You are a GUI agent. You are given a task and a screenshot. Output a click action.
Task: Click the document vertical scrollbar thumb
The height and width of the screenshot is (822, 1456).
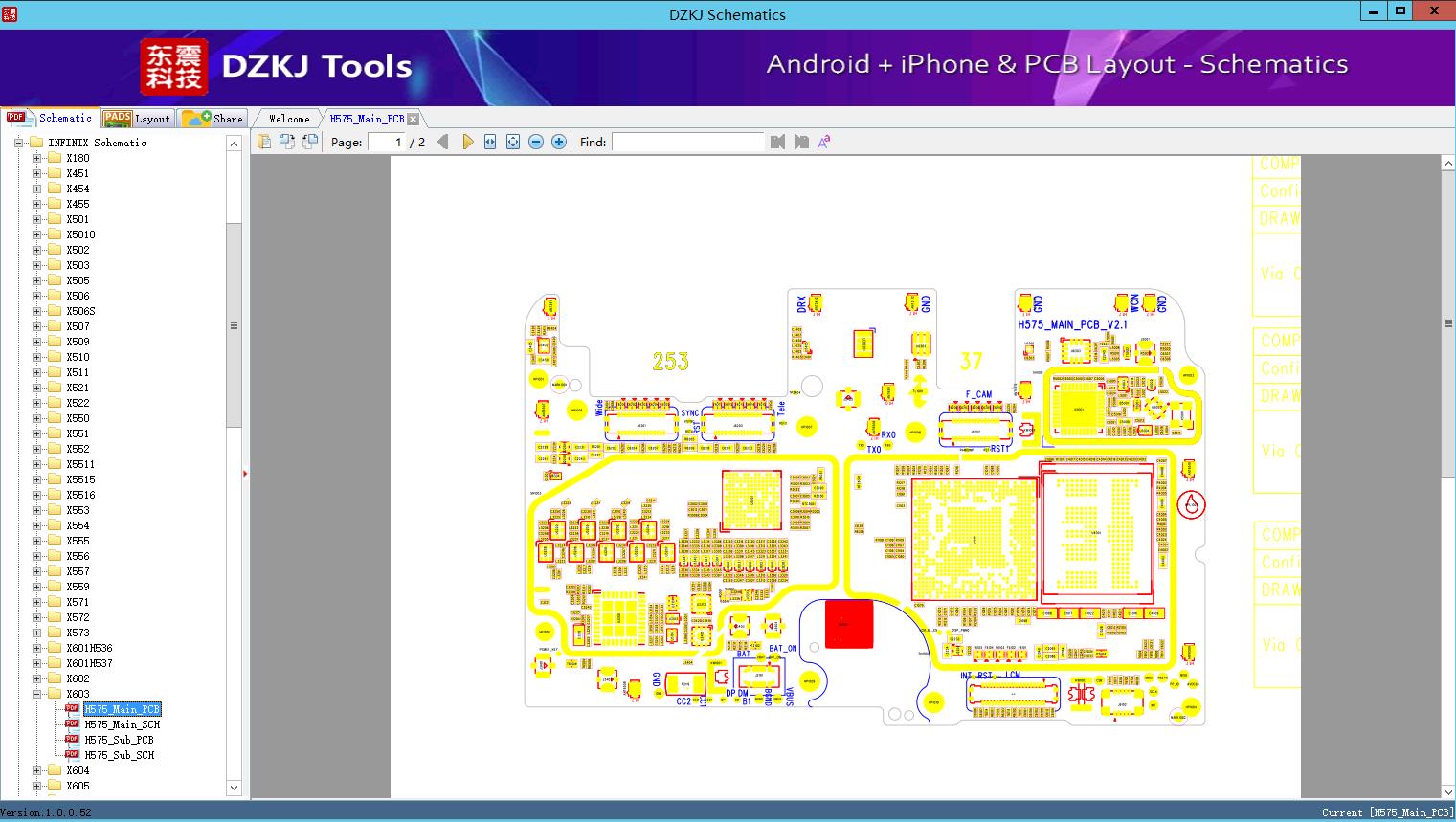pyautogui.click(x=1447, y=323)
